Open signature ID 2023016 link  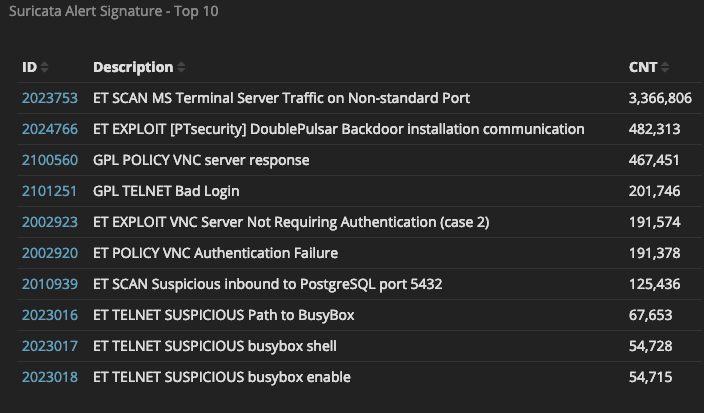[x=50, y=315]
